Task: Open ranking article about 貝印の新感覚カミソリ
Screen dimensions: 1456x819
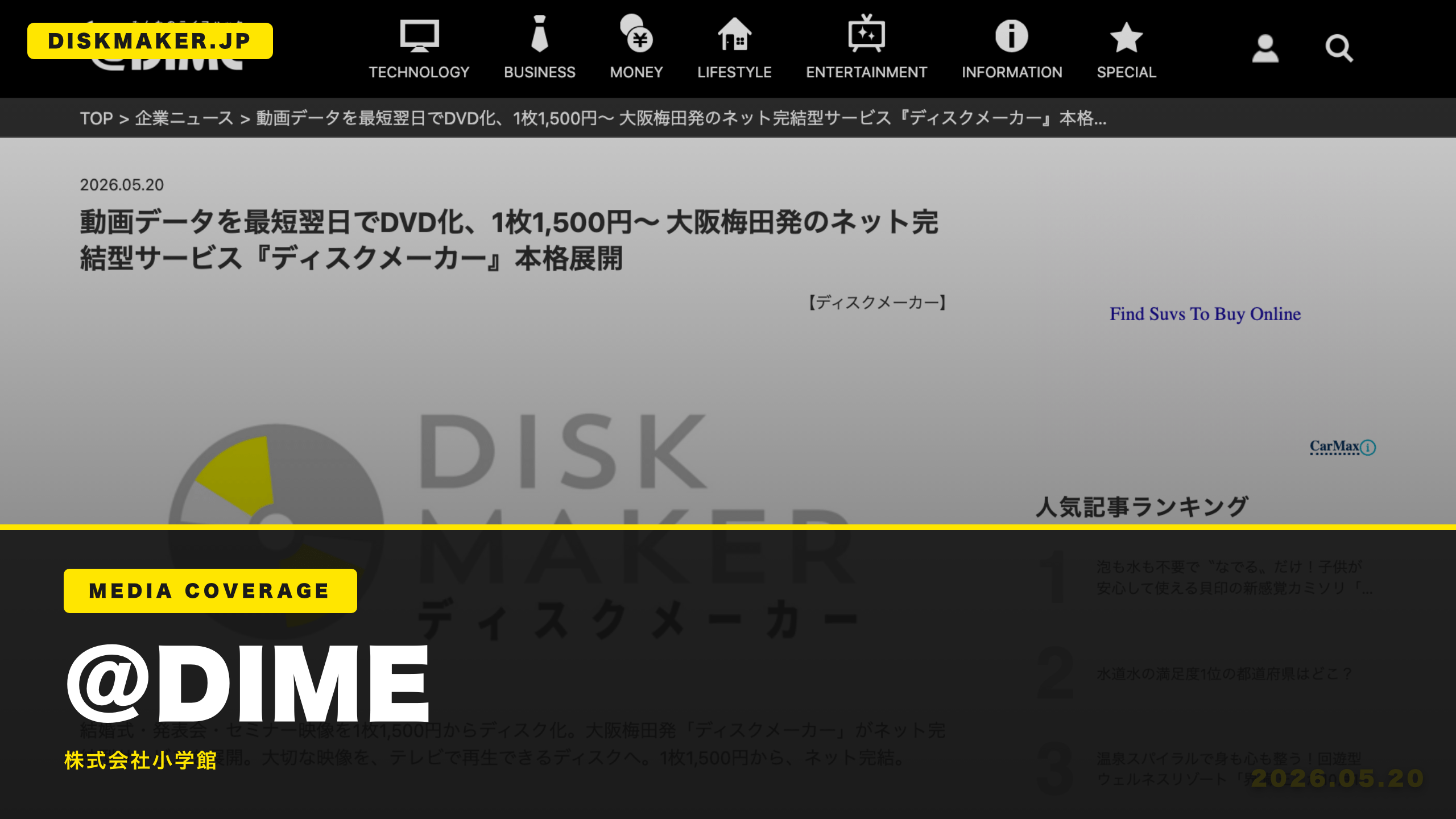Action: tap(1234, 577)
